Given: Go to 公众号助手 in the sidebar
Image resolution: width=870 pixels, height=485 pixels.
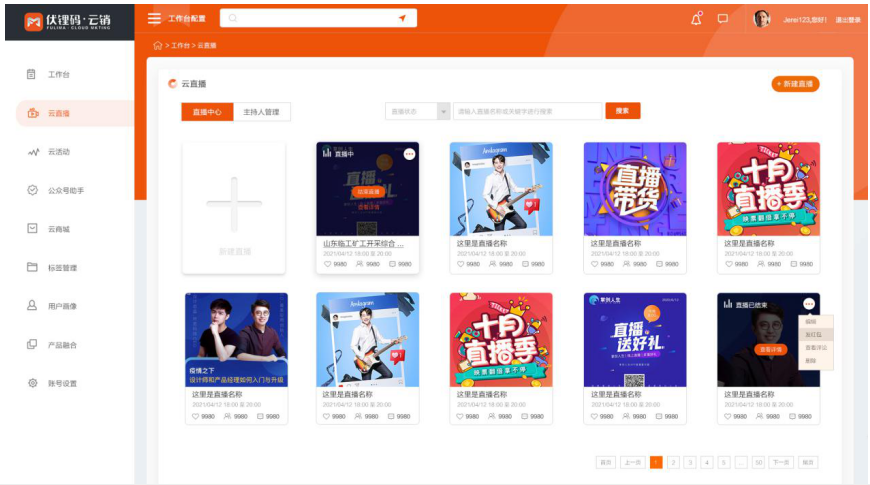Looking at the screenshot, I should [65, 190].
